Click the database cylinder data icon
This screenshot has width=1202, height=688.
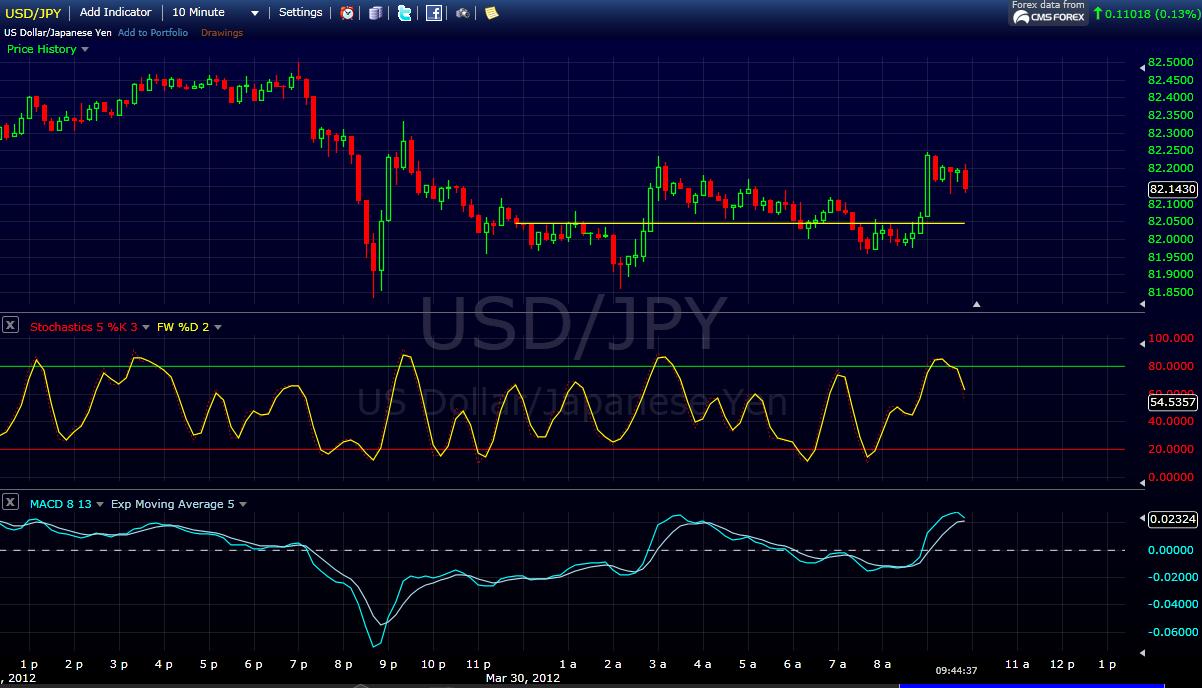375,13
